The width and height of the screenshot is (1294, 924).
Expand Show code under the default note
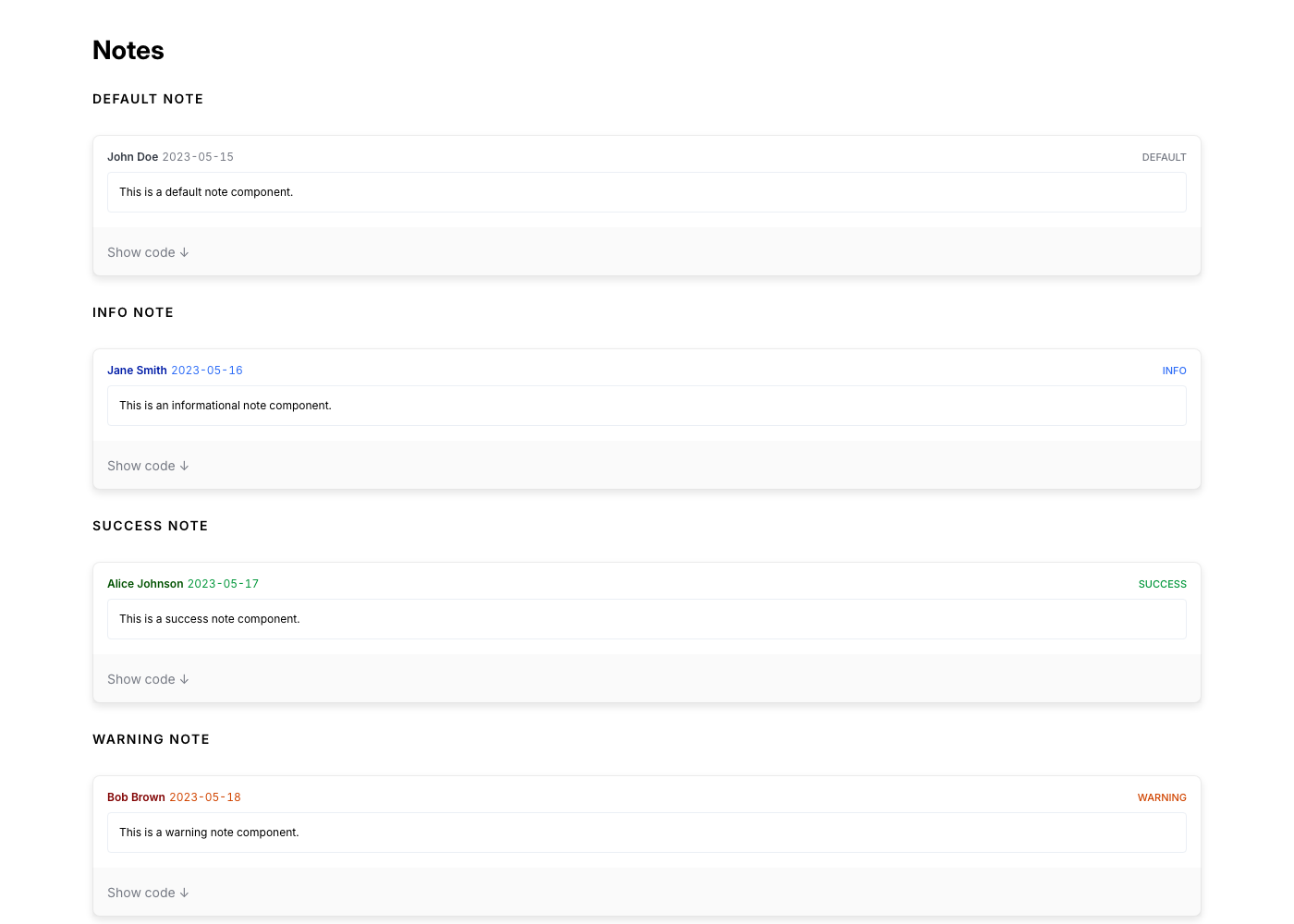[x=148, y=252]
